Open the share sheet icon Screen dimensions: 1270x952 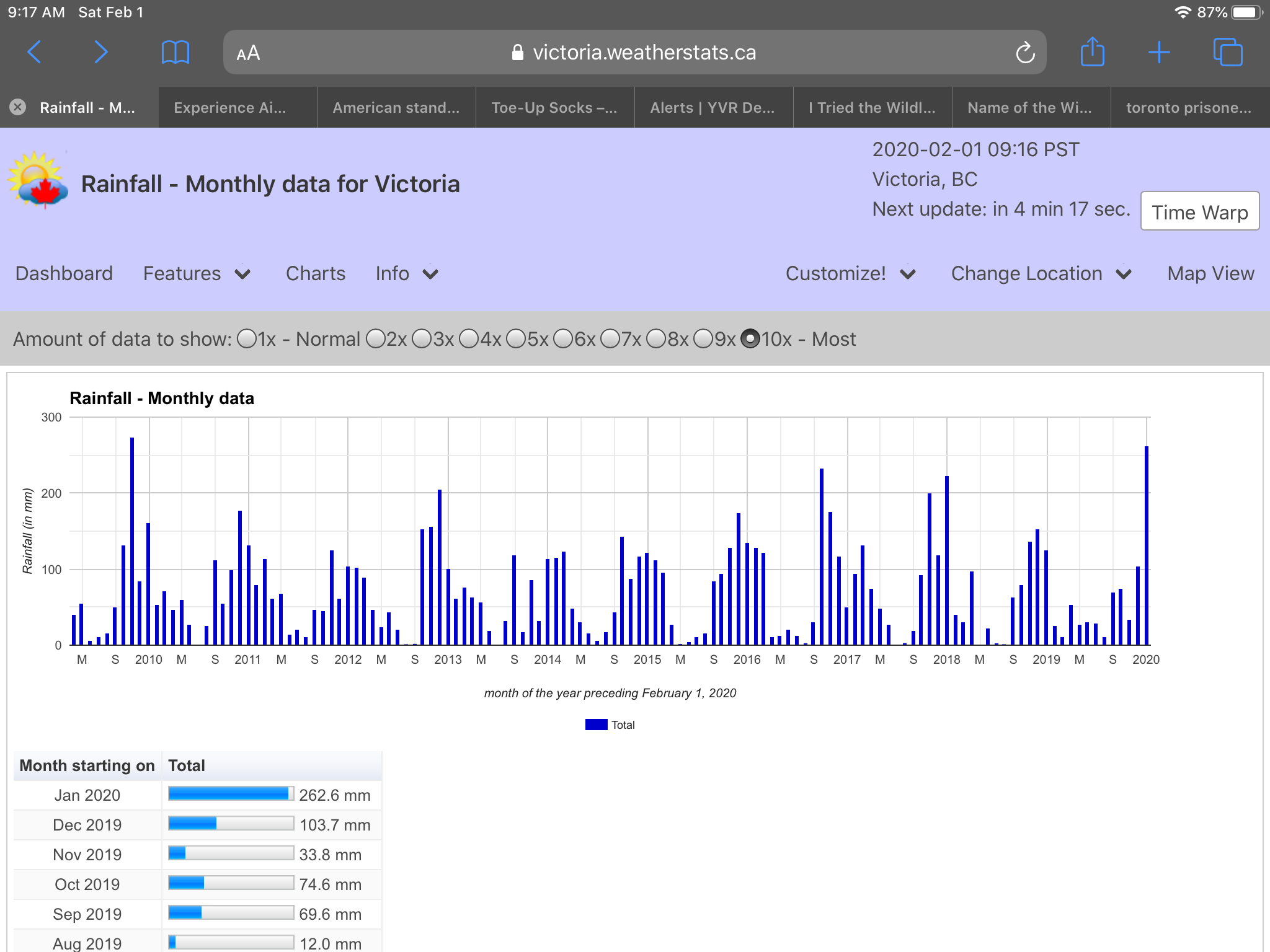tap(1092, 52)
